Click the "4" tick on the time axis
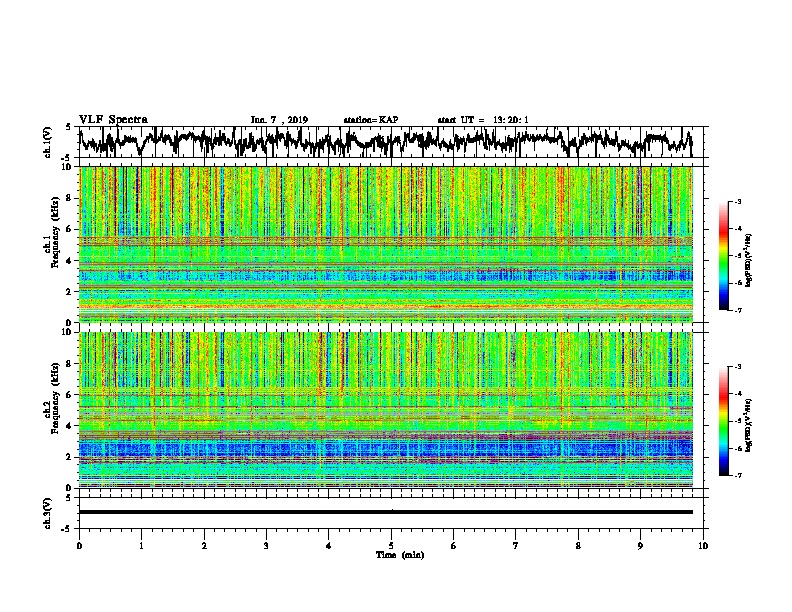 (x=329, y=546)
